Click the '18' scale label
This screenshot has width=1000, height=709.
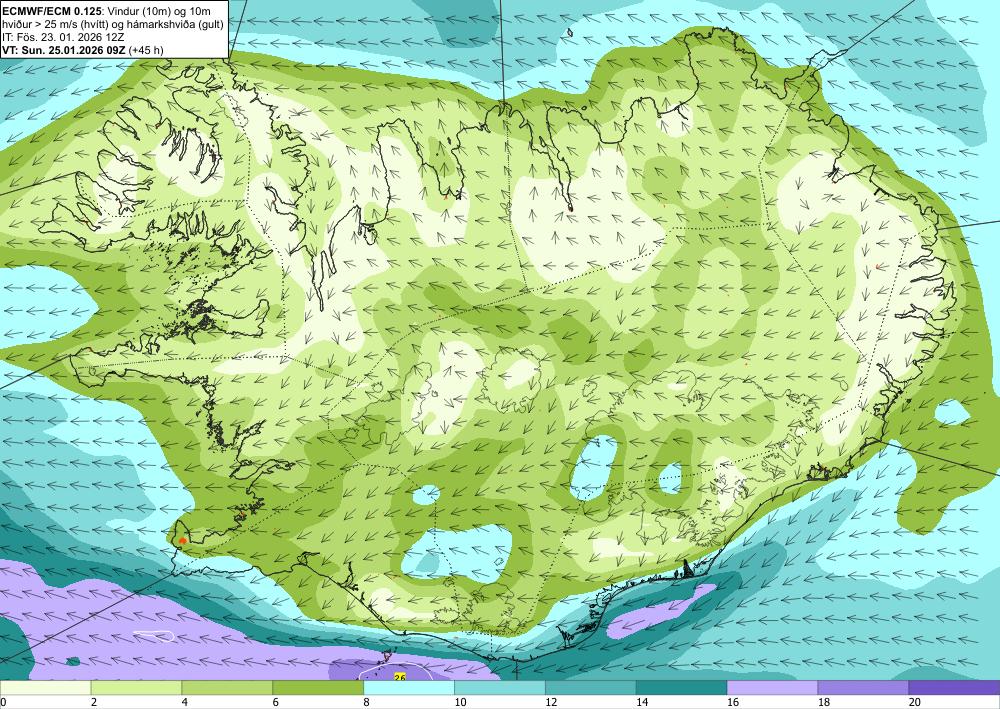tap(823, 702)
